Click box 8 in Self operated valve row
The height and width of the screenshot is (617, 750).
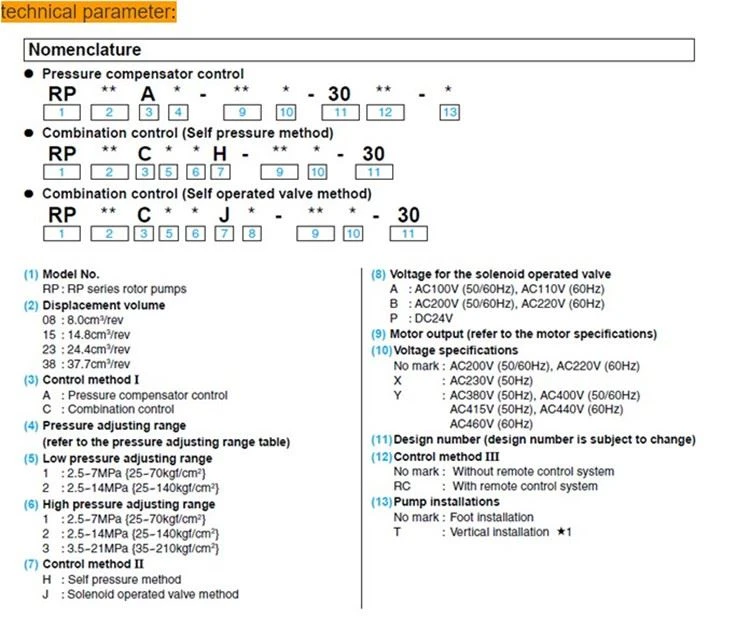(252, 233)
